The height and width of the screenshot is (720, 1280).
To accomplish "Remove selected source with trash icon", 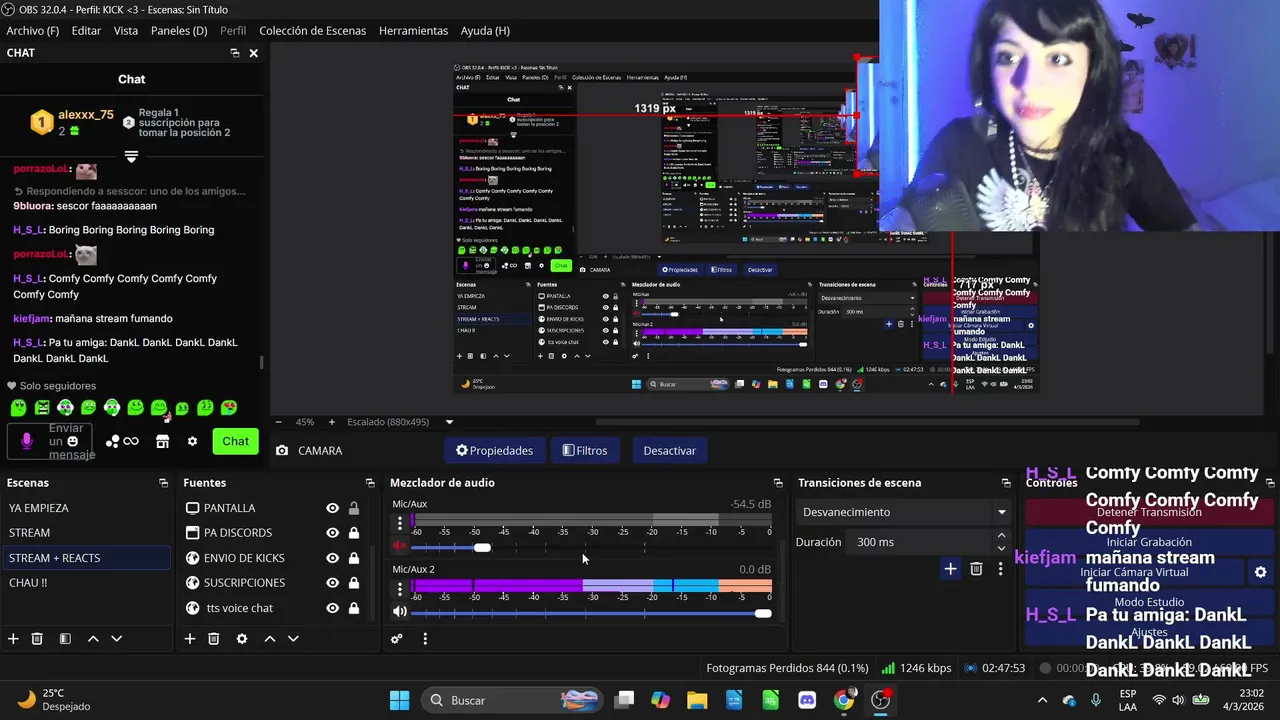I will point(214,638).
